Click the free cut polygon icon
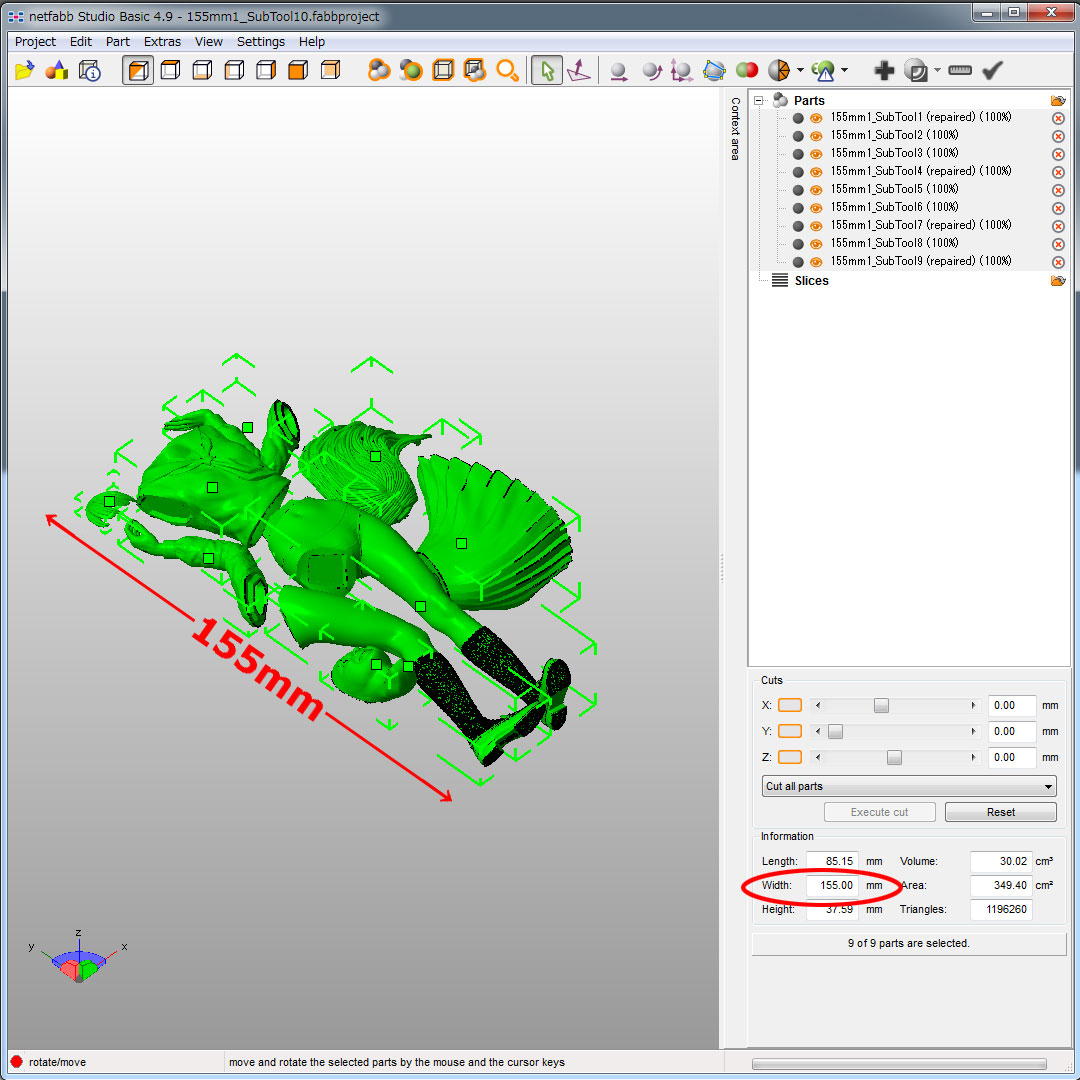This screenshot has width=1080, height=1080. 714,70
